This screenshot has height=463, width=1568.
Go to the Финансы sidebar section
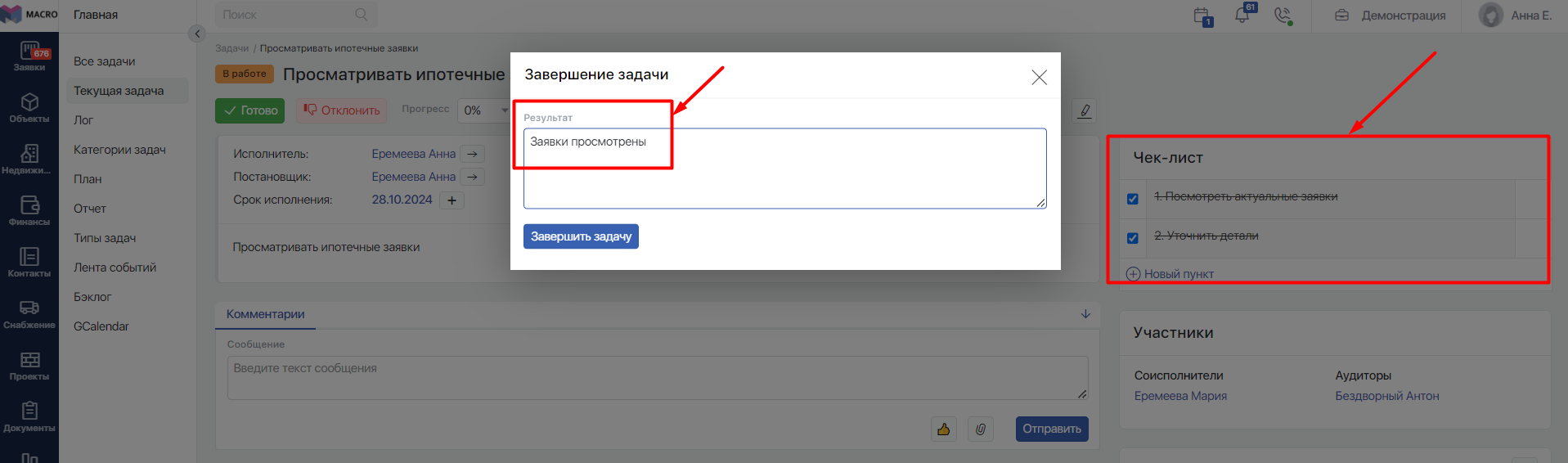coord(29,209)
